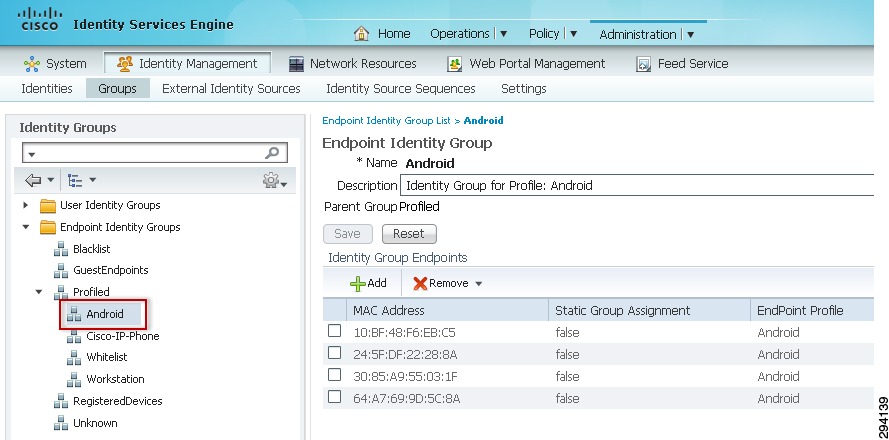Open the Administration menu dropdown arrow
Viewport: 889px width, 440px height.
click(690, 35)
